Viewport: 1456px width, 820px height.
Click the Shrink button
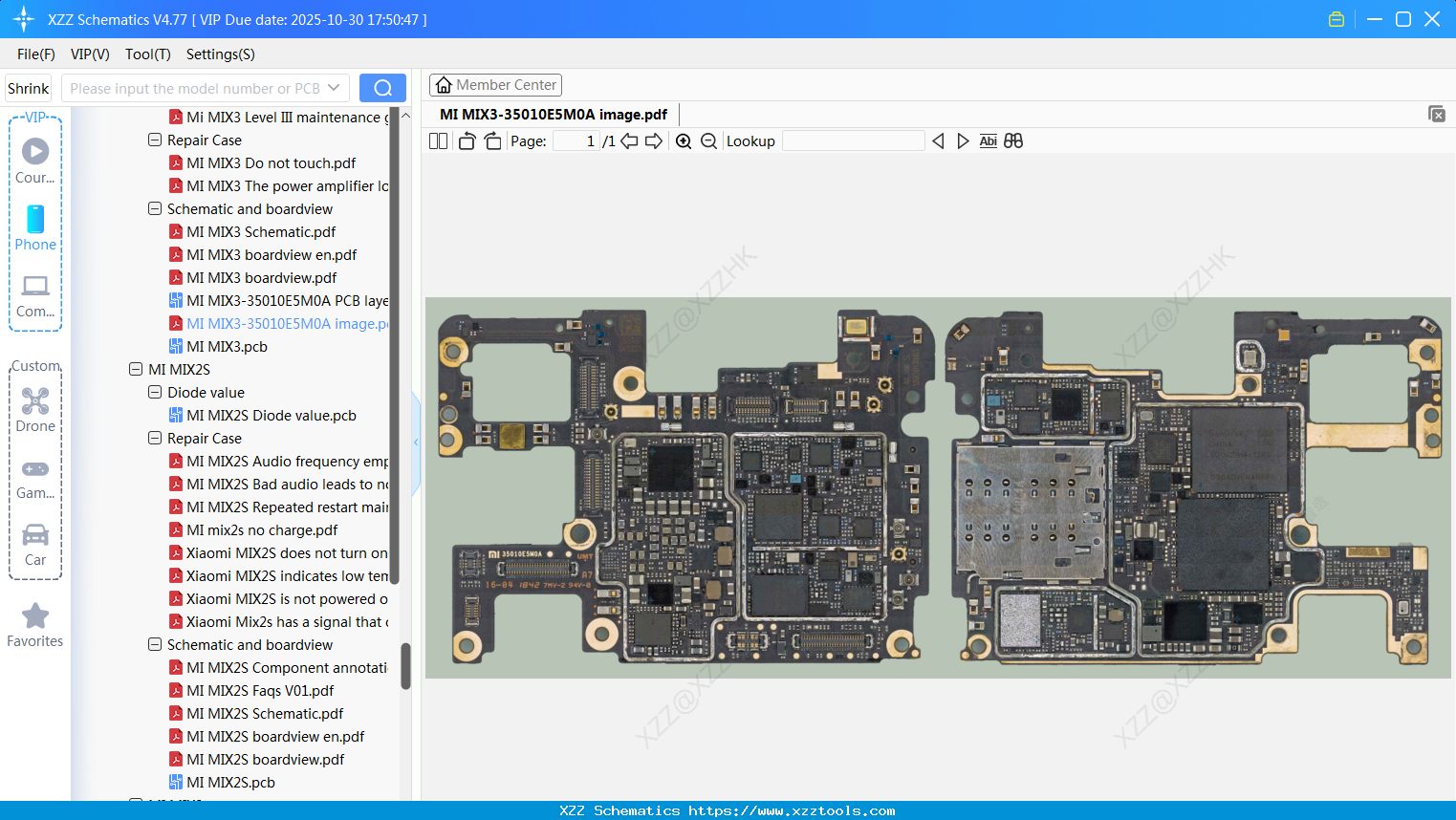(x=29, y=88)
